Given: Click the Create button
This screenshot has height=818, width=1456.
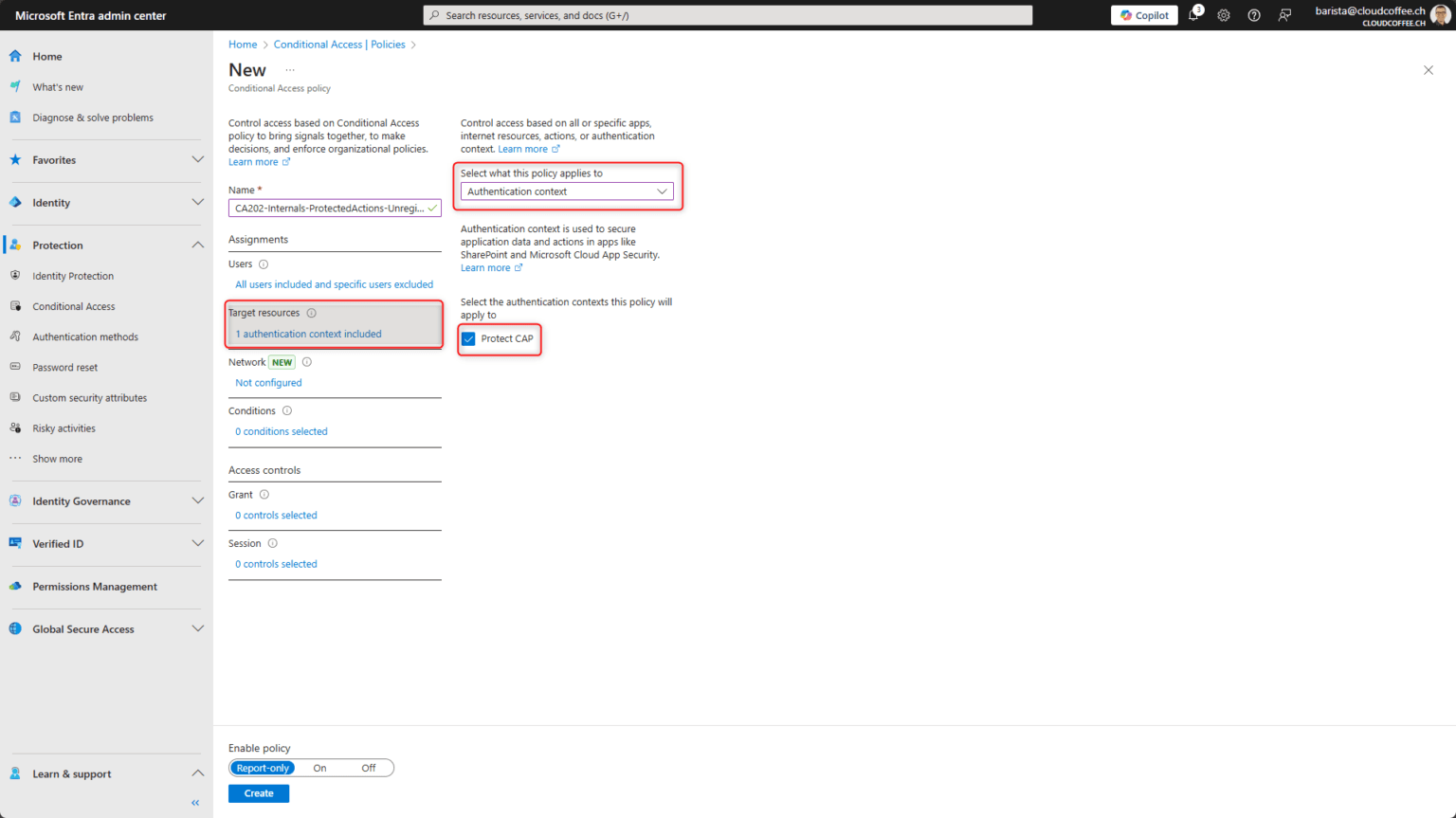Looking at the screenshot, I should [258, 792].
